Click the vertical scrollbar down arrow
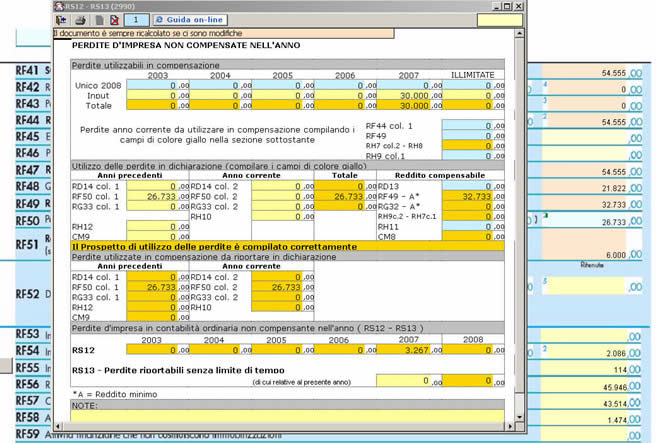 [x=519, y=417]
